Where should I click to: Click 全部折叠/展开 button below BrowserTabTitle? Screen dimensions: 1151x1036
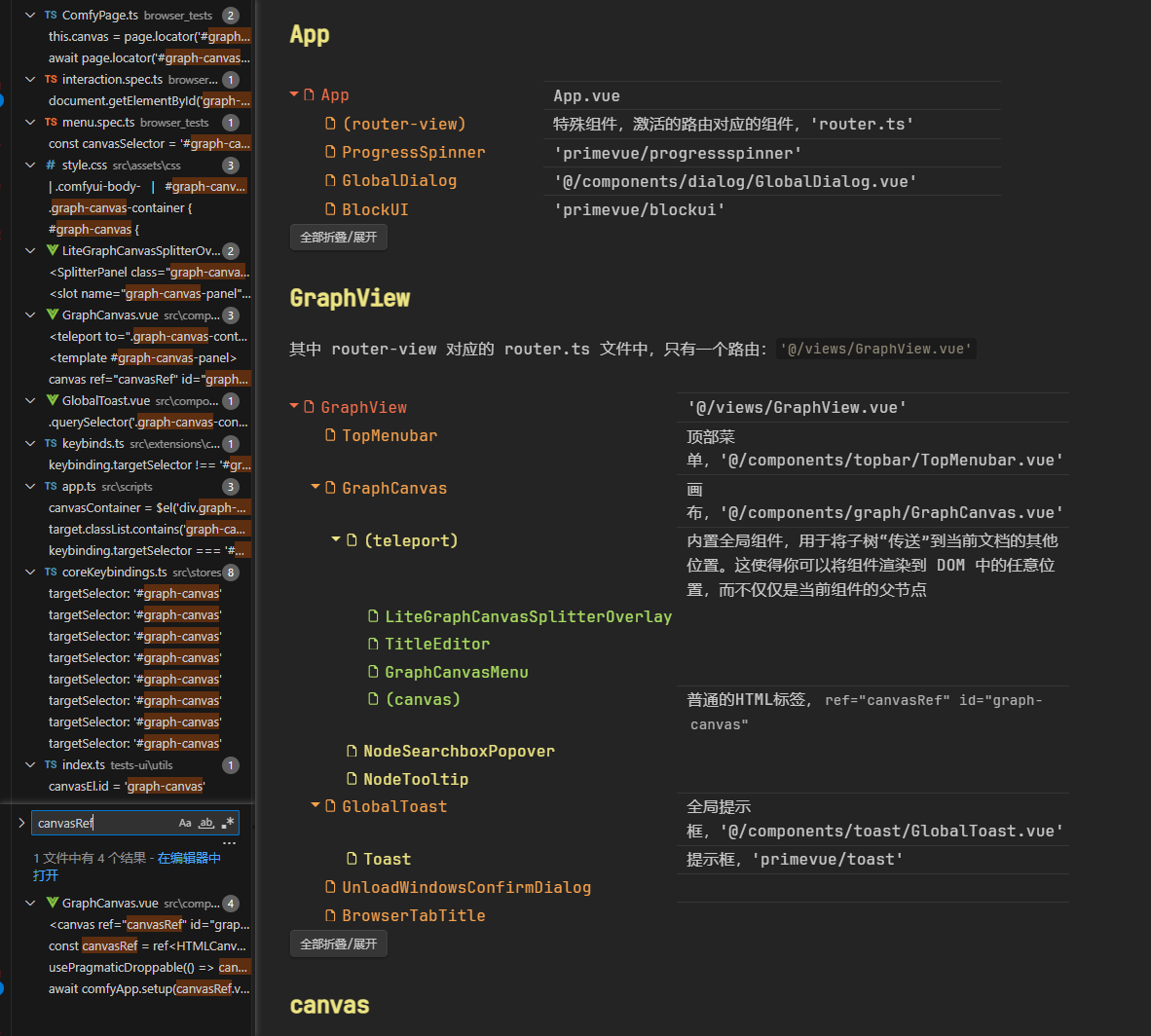pyautogui.click(x=339, y=944)
